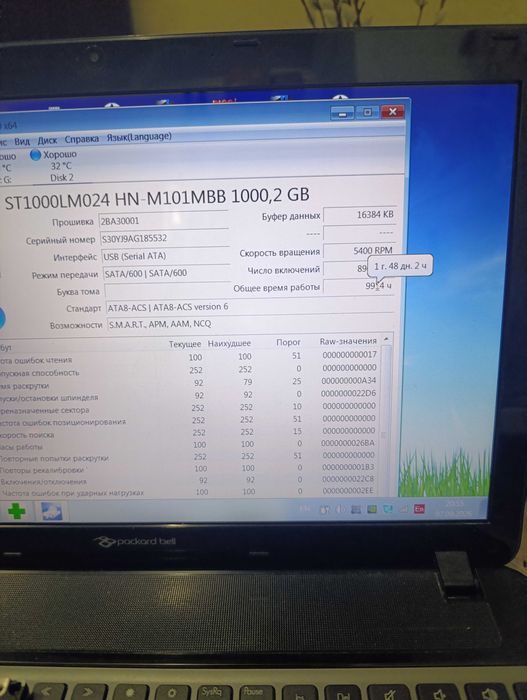Image resolution: width=527 pixels, height=700 pixels.
Task: Click the Raw-значения column header
Action: pyautogui.click(x=348, y=341)
